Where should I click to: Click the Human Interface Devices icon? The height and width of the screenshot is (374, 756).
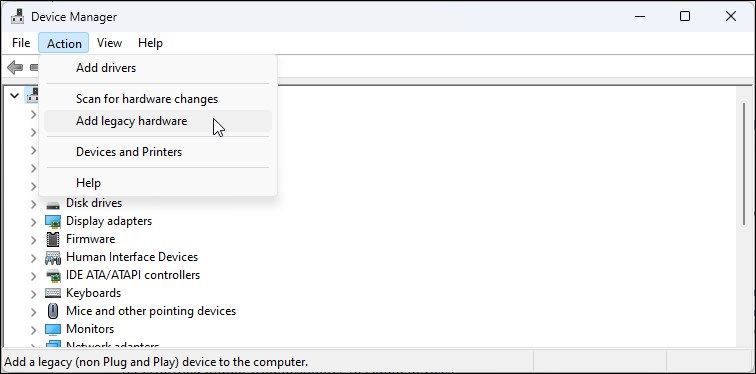pyautogui.click(x=53, y=257)
